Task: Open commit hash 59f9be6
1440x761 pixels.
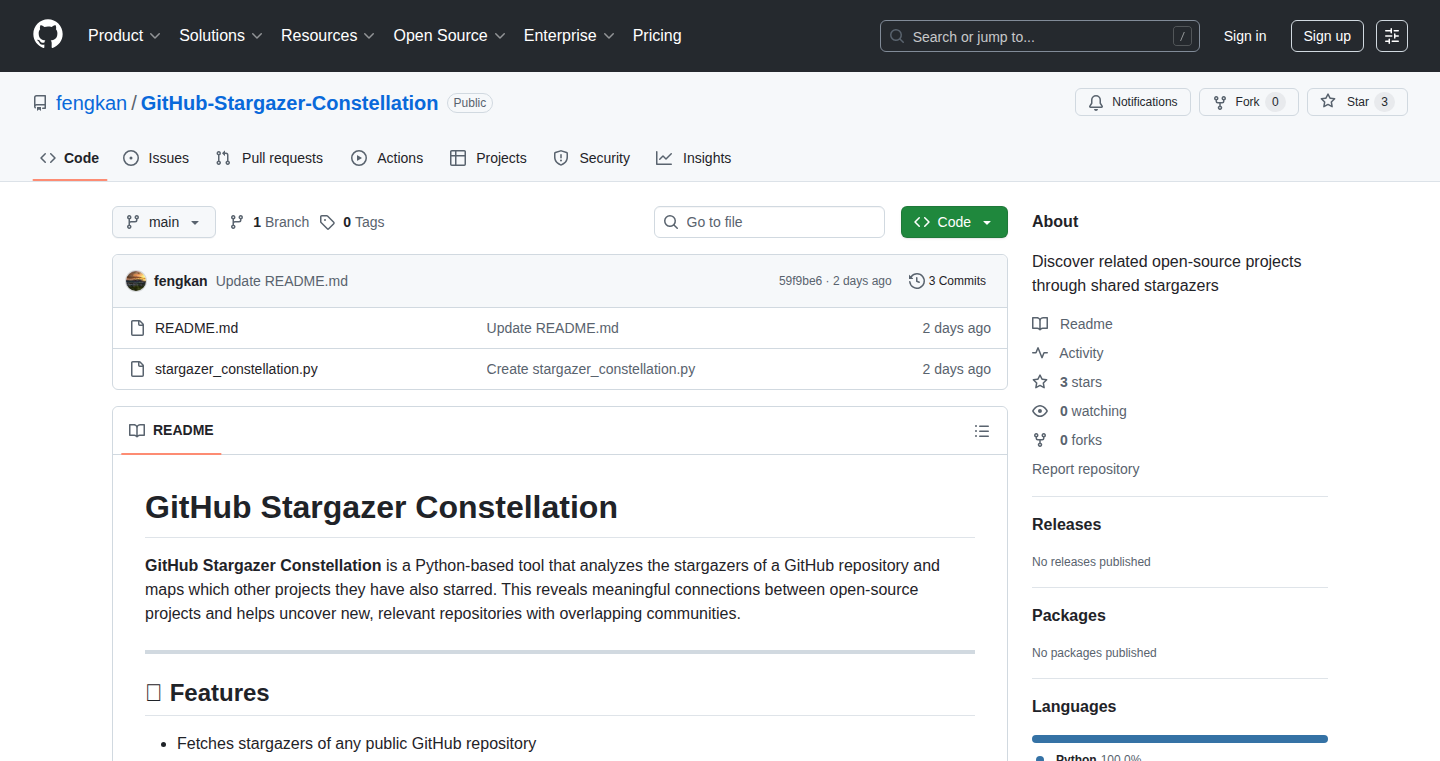Action: (x=800, y=281)
